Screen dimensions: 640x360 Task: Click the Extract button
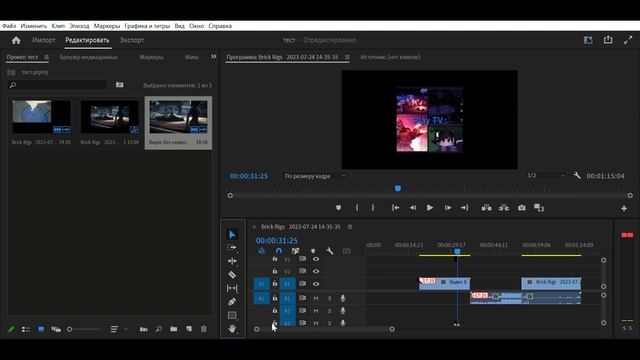click(504, 208)
